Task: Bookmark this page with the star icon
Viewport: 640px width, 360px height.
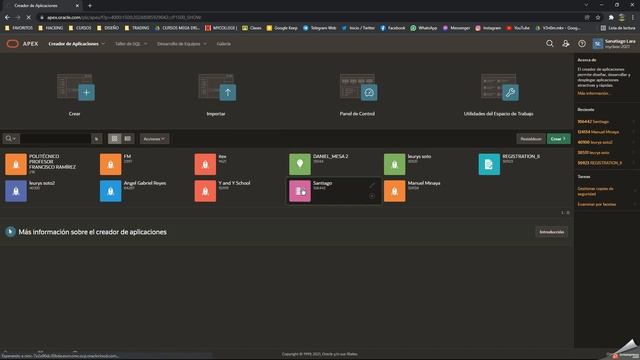Action: point(598,18)
